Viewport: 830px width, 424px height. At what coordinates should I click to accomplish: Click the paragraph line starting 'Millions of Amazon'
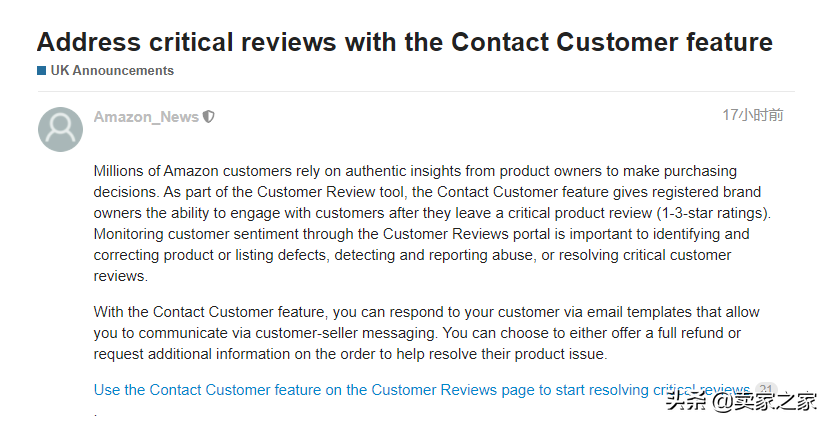tap(415, 171)
